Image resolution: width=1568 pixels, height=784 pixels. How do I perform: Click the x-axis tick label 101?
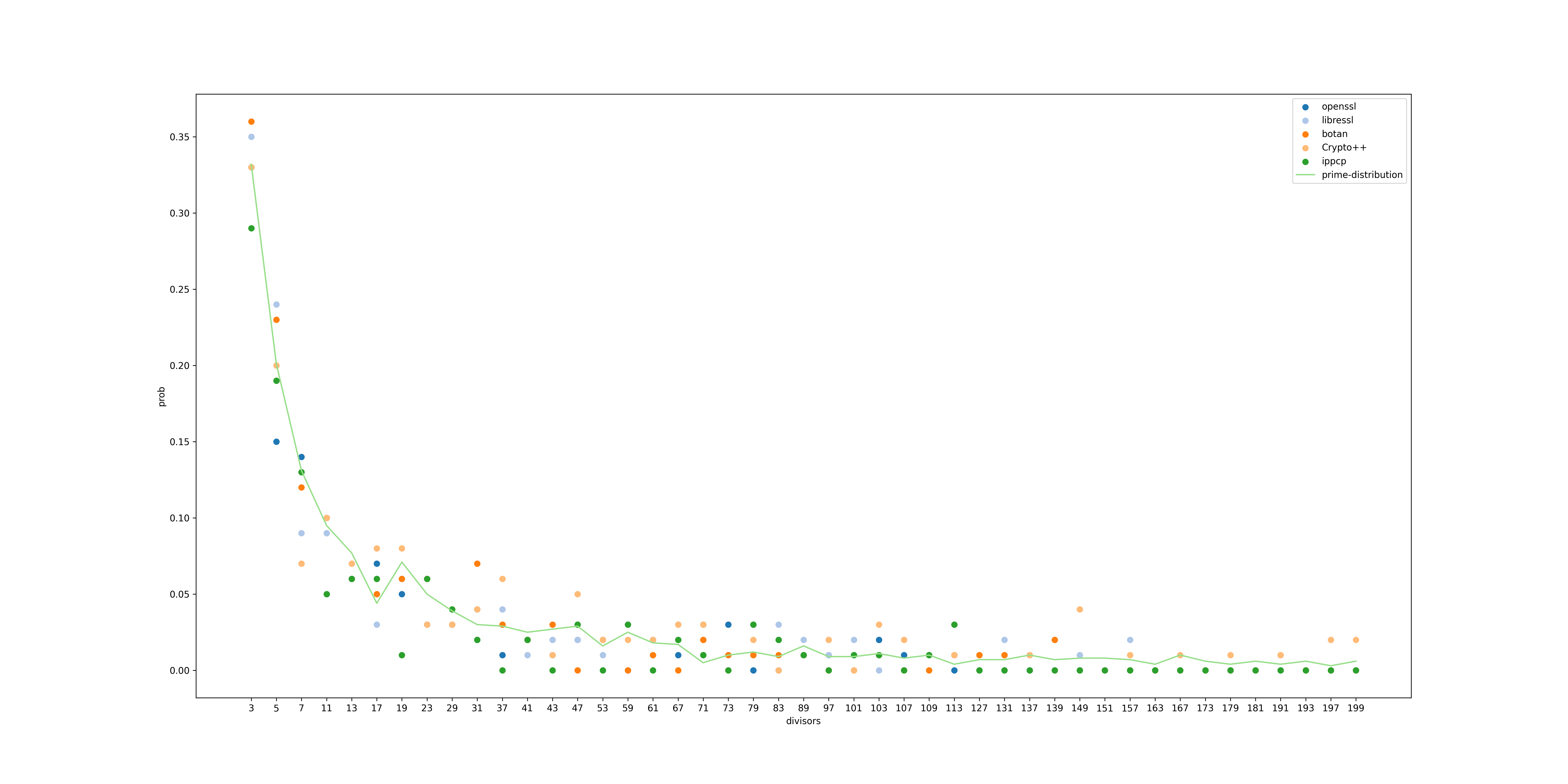[x=853, y=708]
